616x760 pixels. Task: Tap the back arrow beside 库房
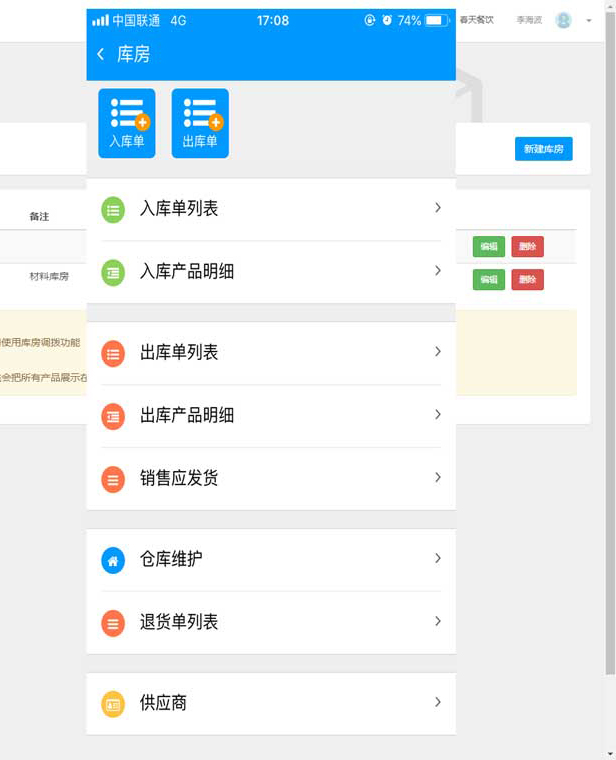tap(101, 55)
